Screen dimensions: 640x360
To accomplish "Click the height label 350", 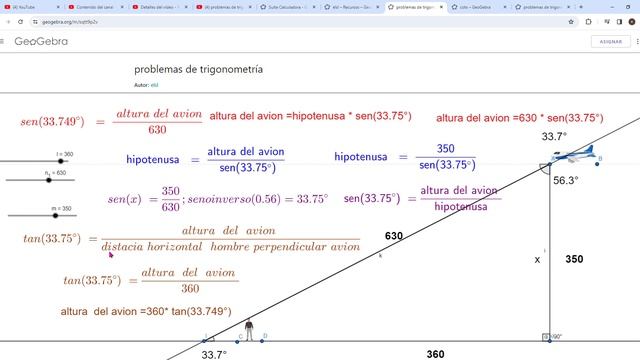I will [574, 259].
